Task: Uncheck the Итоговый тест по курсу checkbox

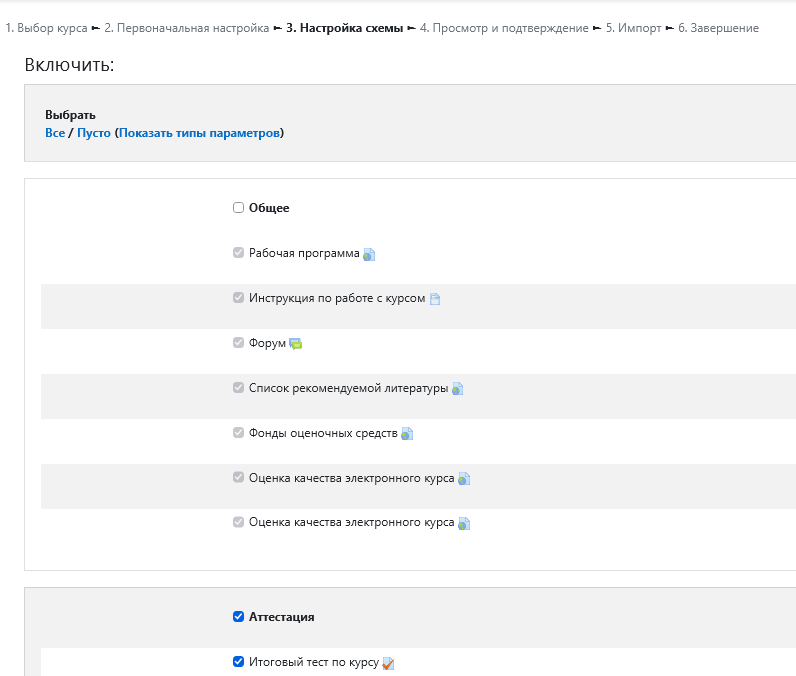Action: pos(238,662)
